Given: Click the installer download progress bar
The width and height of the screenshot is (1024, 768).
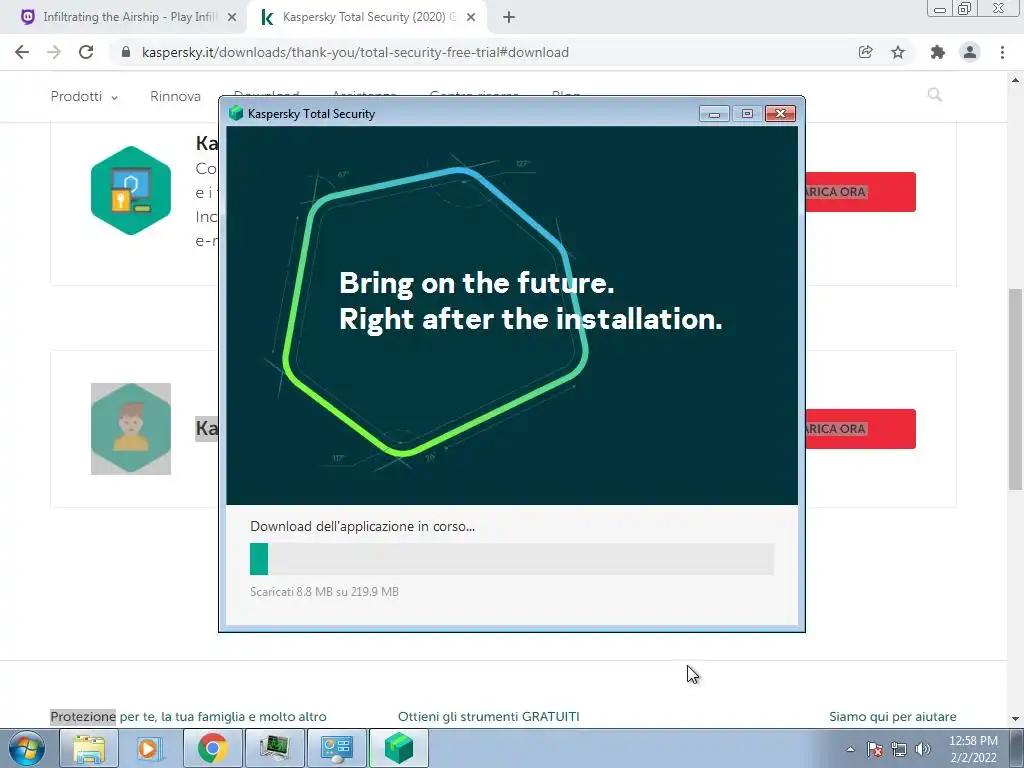Looking at the screenshot, I should (512, 559).
